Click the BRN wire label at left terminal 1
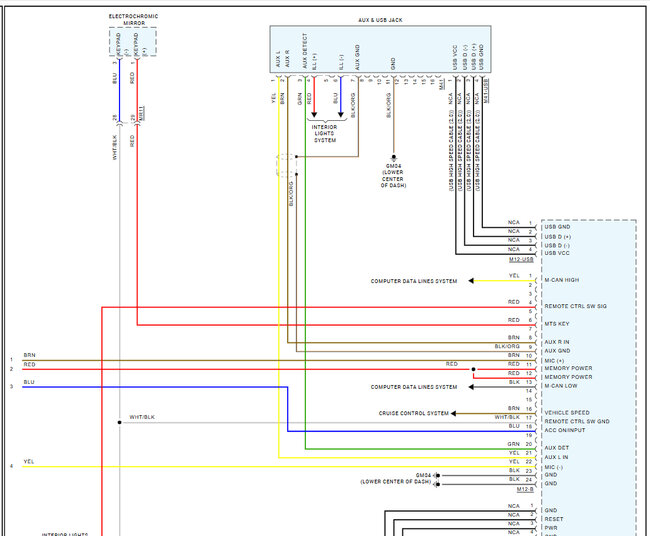The width and height of the screenshot is (650, 536). [x=29, y=355]
